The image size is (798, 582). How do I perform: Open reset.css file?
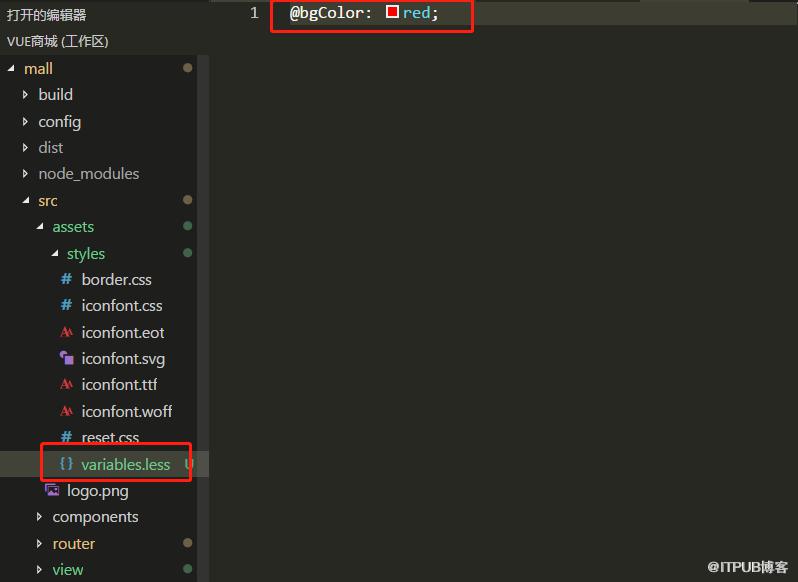(110, 437)
